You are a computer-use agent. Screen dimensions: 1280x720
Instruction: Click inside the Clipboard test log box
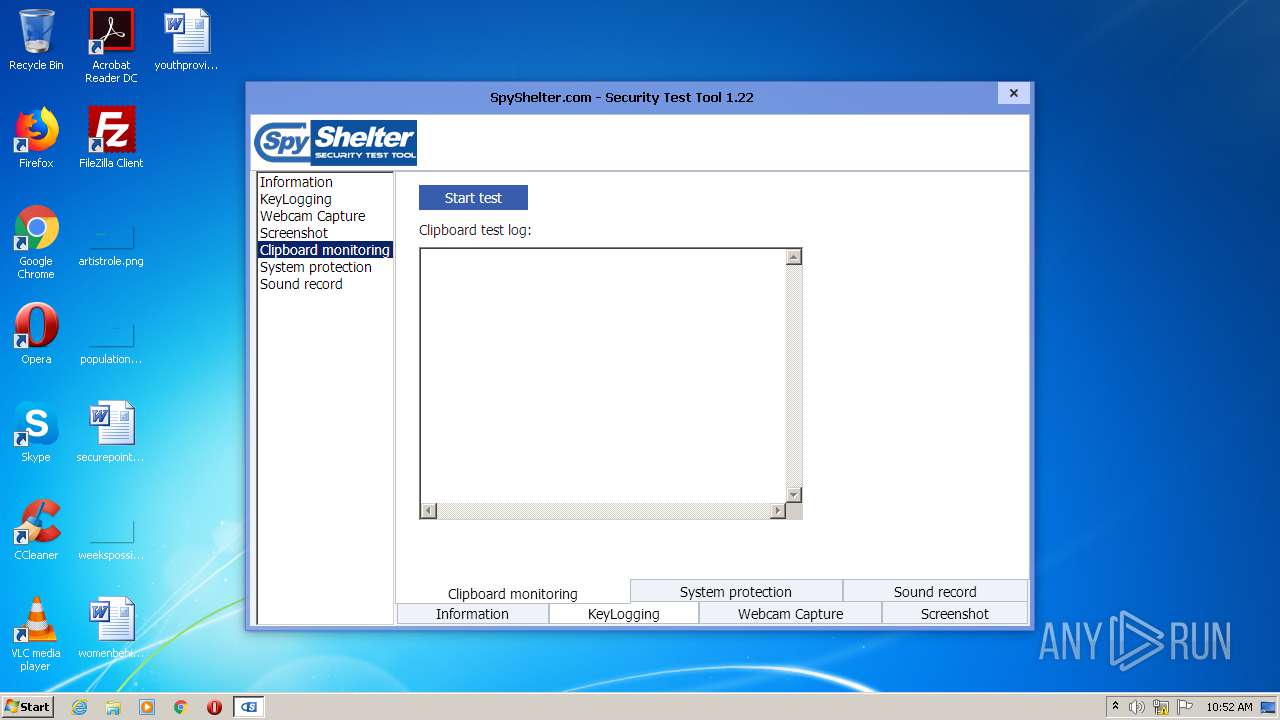603,375
